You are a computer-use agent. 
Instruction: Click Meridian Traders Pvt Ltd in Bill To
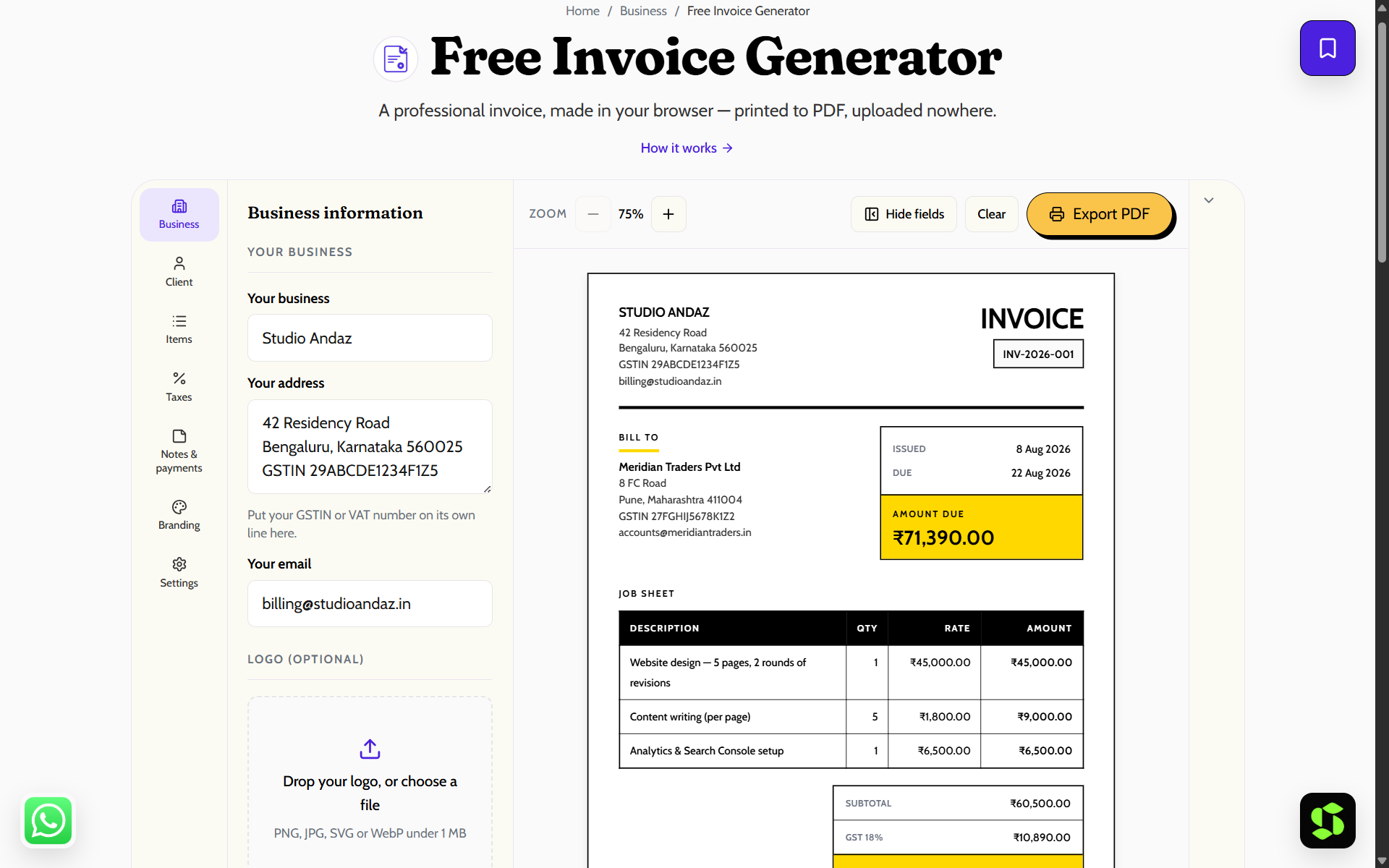679,467
